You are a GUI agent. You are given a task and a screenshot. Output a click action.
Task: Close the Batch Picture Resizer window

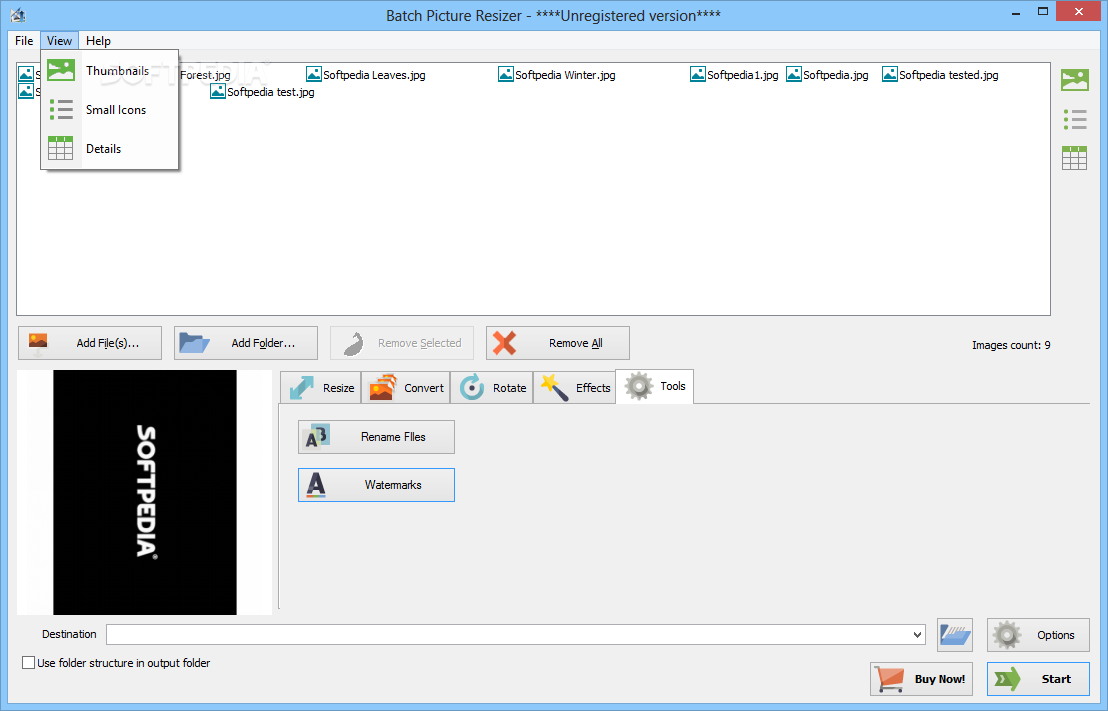click(1079, 11)
